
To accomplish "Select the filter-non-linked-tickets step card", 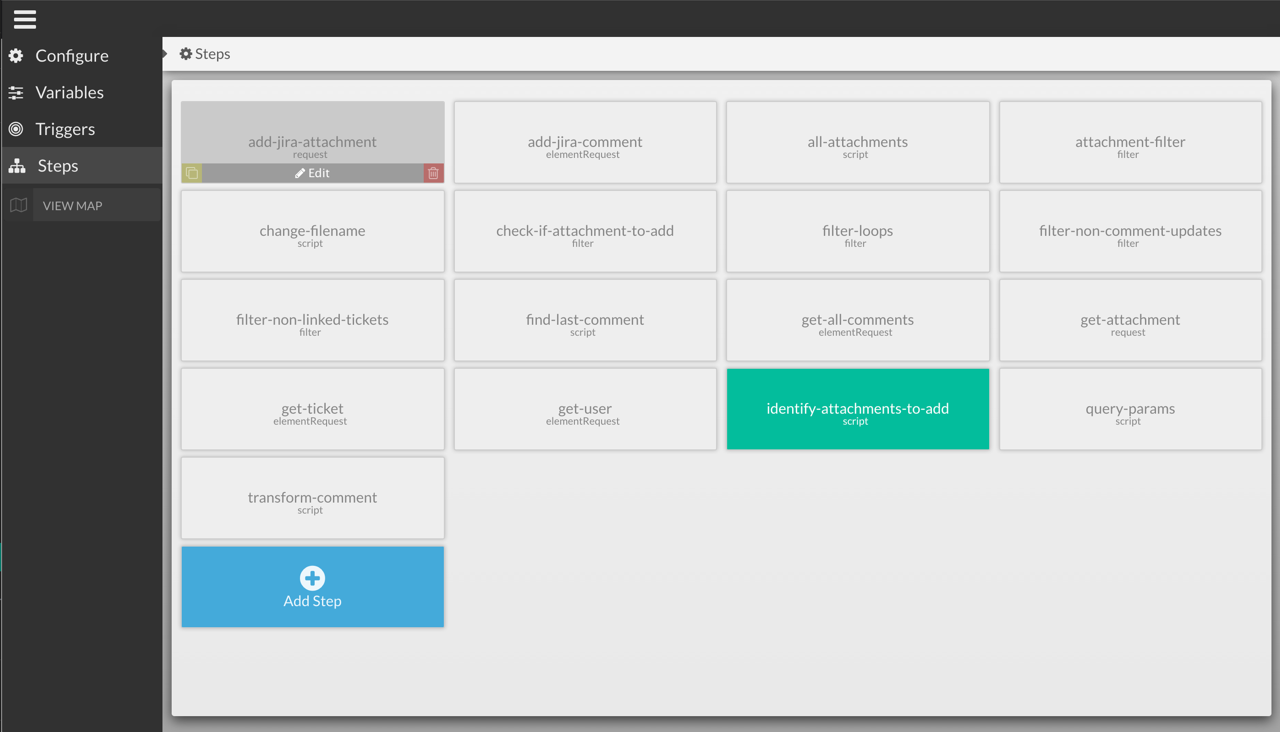I will pos(312,320).
